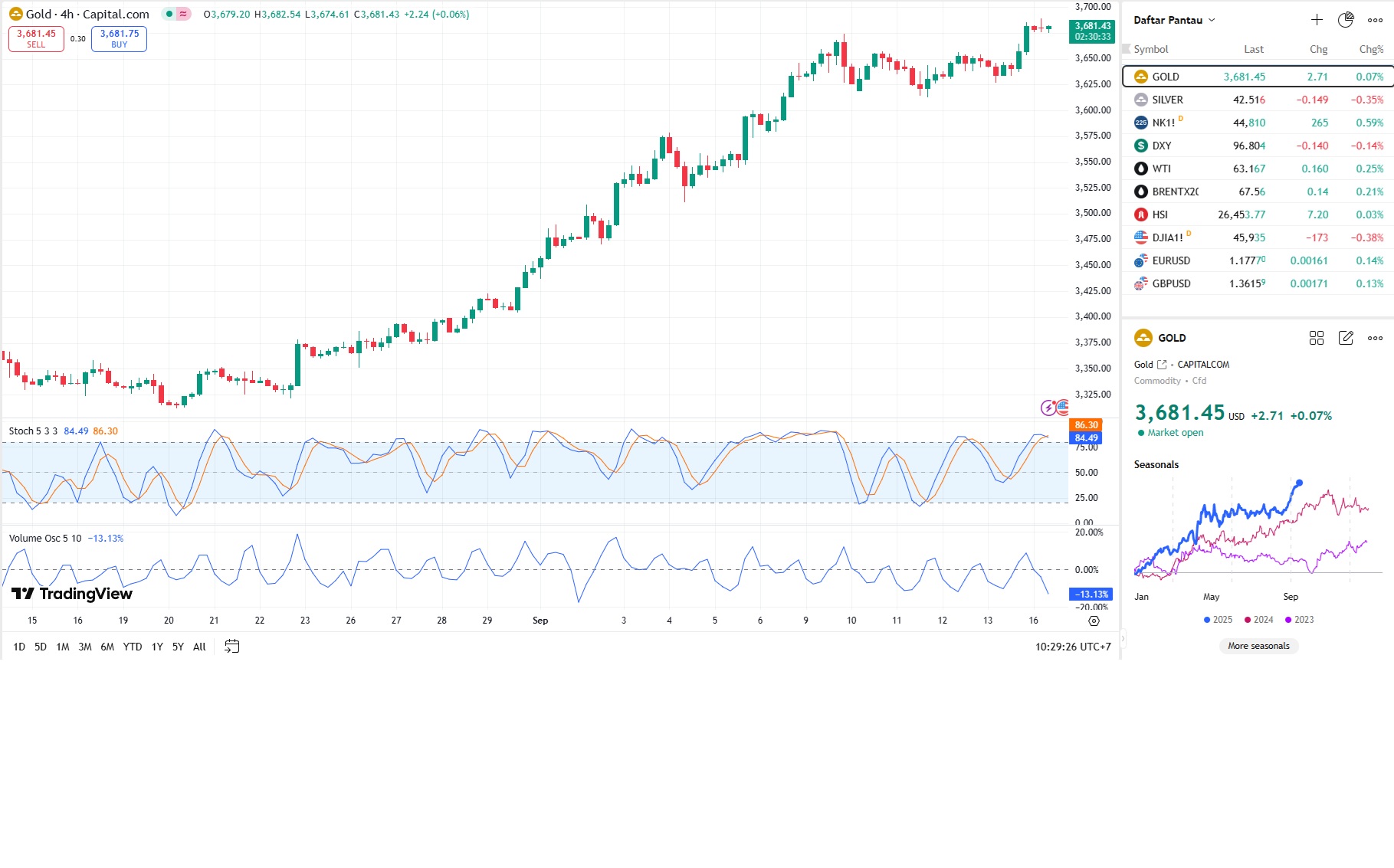Select the 1M time range
Viewport: 1394px width, 868px height.
point(63,647)
